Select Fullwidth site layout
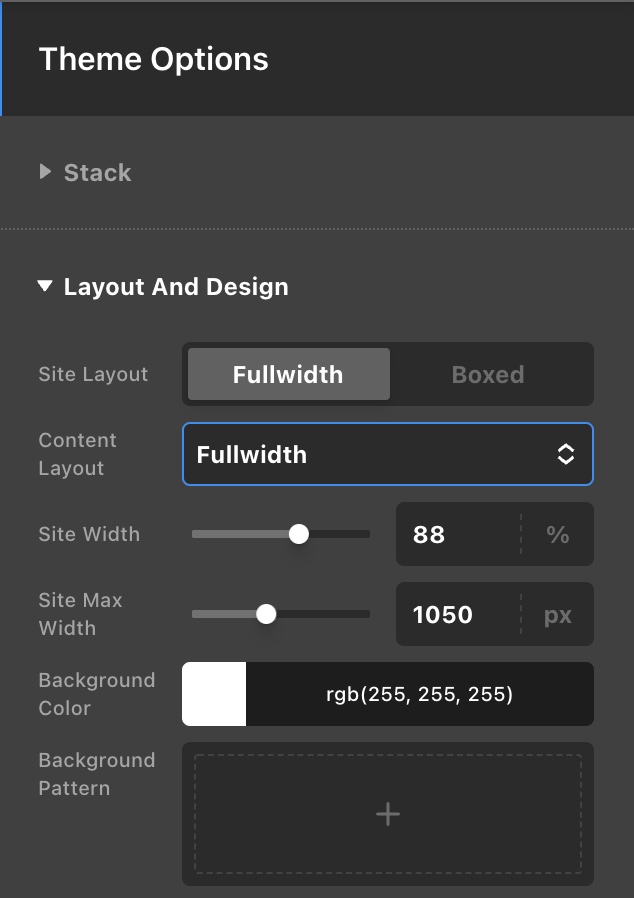 [288, 375]
